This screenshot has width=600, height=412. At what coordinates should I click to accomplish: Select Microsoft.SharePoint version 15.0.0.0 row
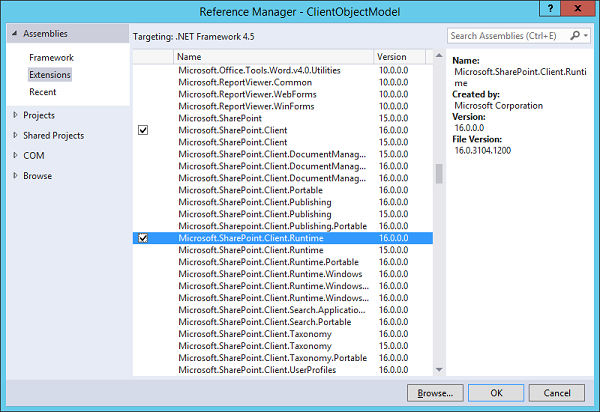[283, 118]
